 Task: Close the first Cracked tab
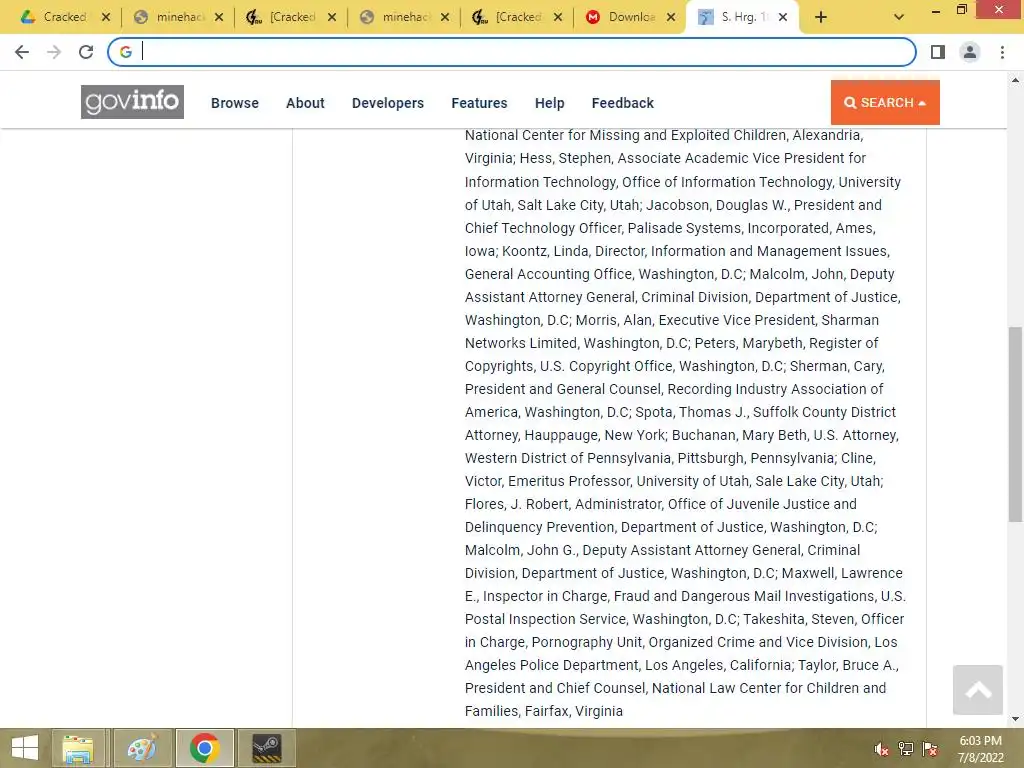point(106,18)
